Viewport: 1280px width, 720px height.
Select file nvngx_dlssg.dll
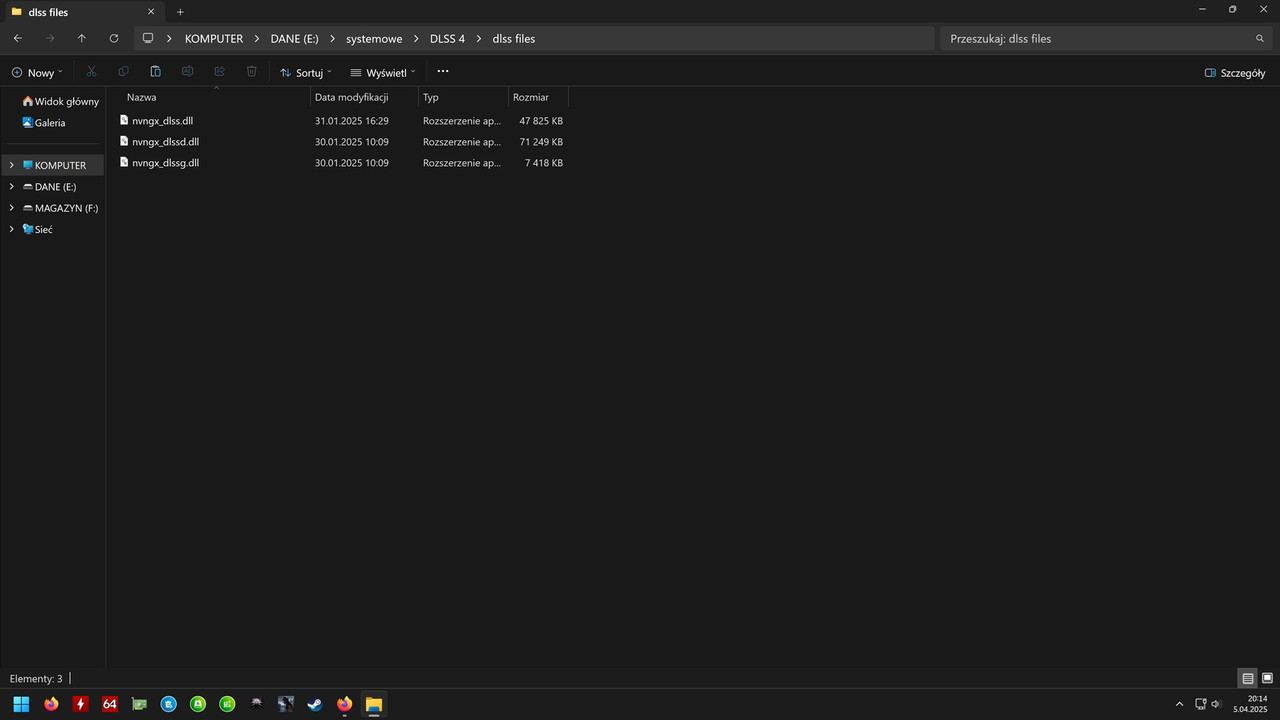click(x=165, y=162)
